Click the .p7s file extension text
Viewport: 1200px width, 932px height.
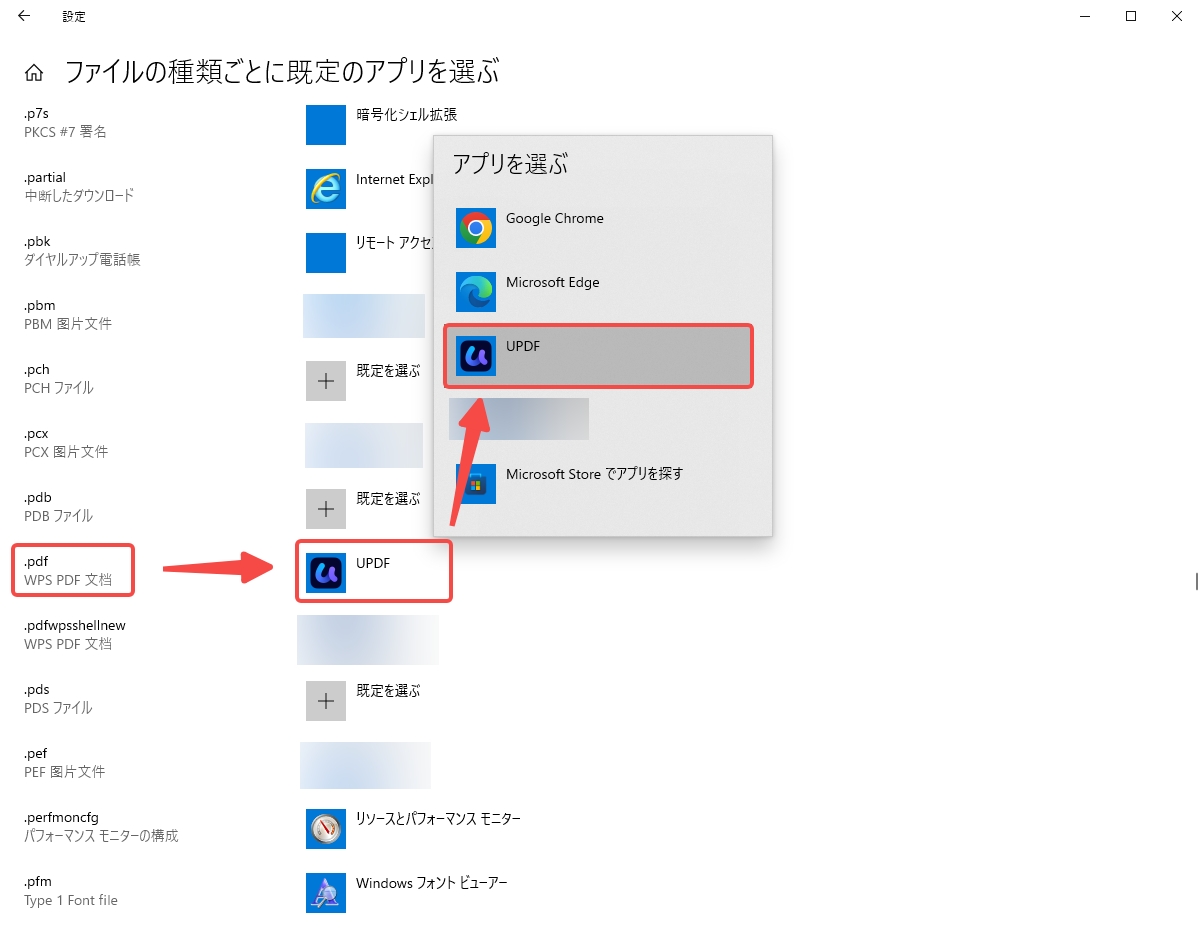[x=36, y=113]
